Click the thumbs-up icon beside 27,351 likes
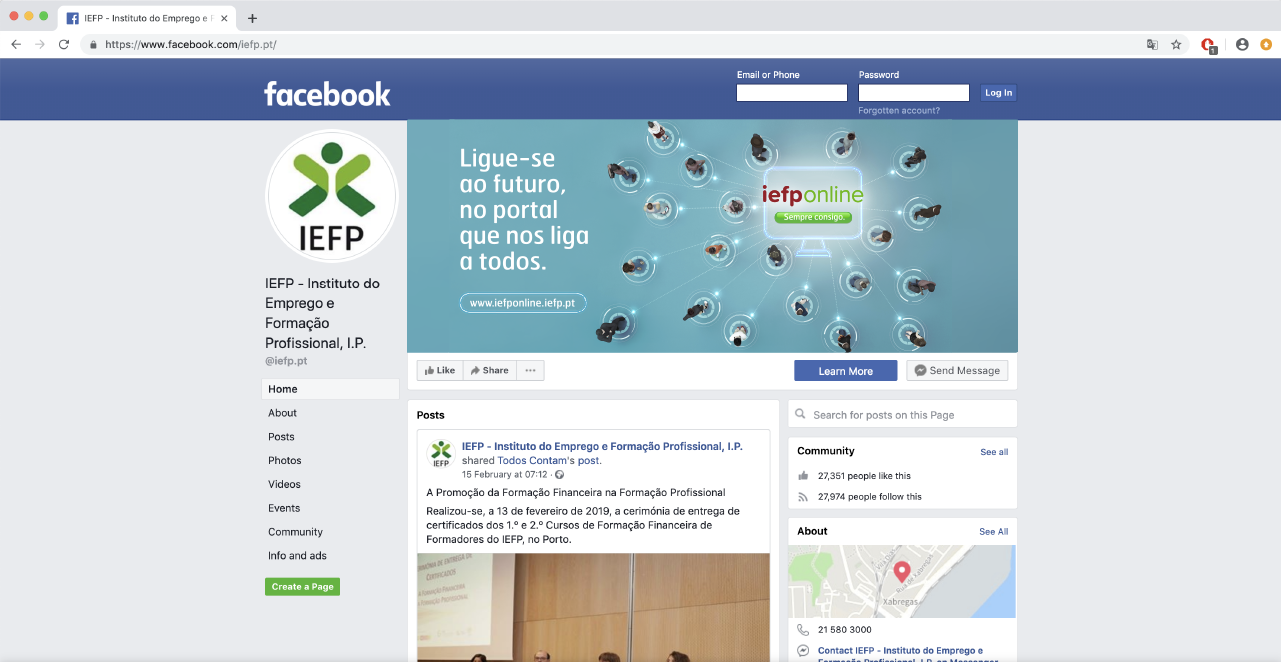The height and width of the screenshot is (663, 1281). (x=803, y=476)
